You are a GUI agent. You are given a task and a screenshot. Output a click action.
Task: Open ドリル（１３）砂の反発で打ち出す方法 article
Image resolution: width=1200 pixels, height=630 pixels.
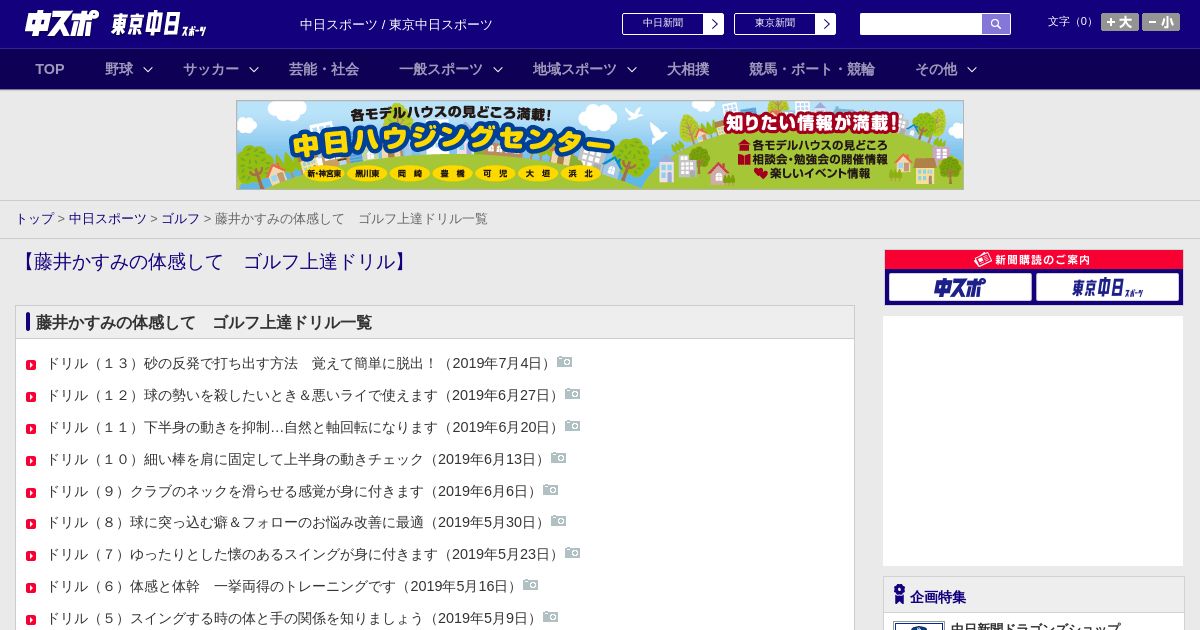[x=300, y=363]
